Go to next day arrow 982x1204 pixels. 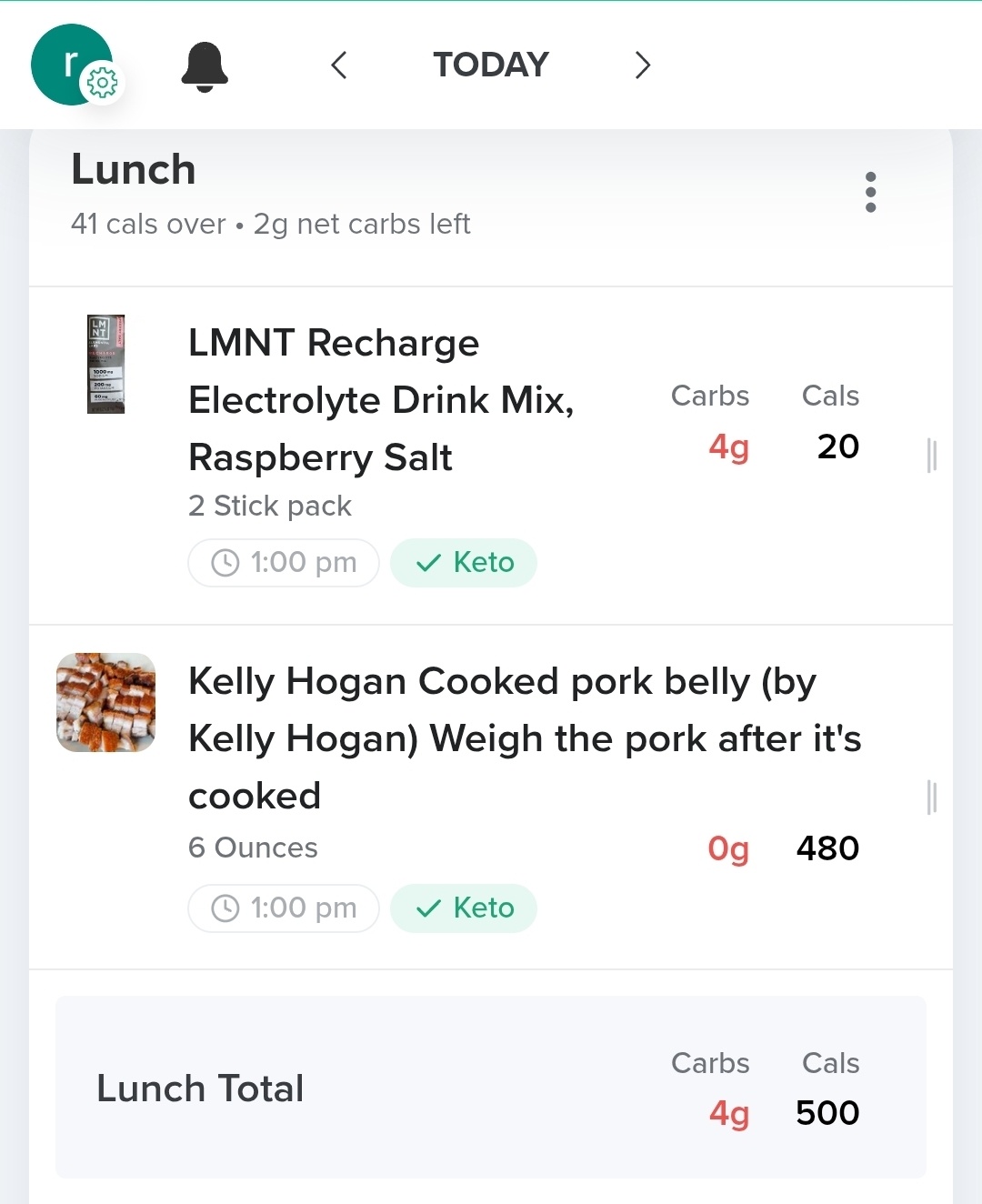coord(642,65)
